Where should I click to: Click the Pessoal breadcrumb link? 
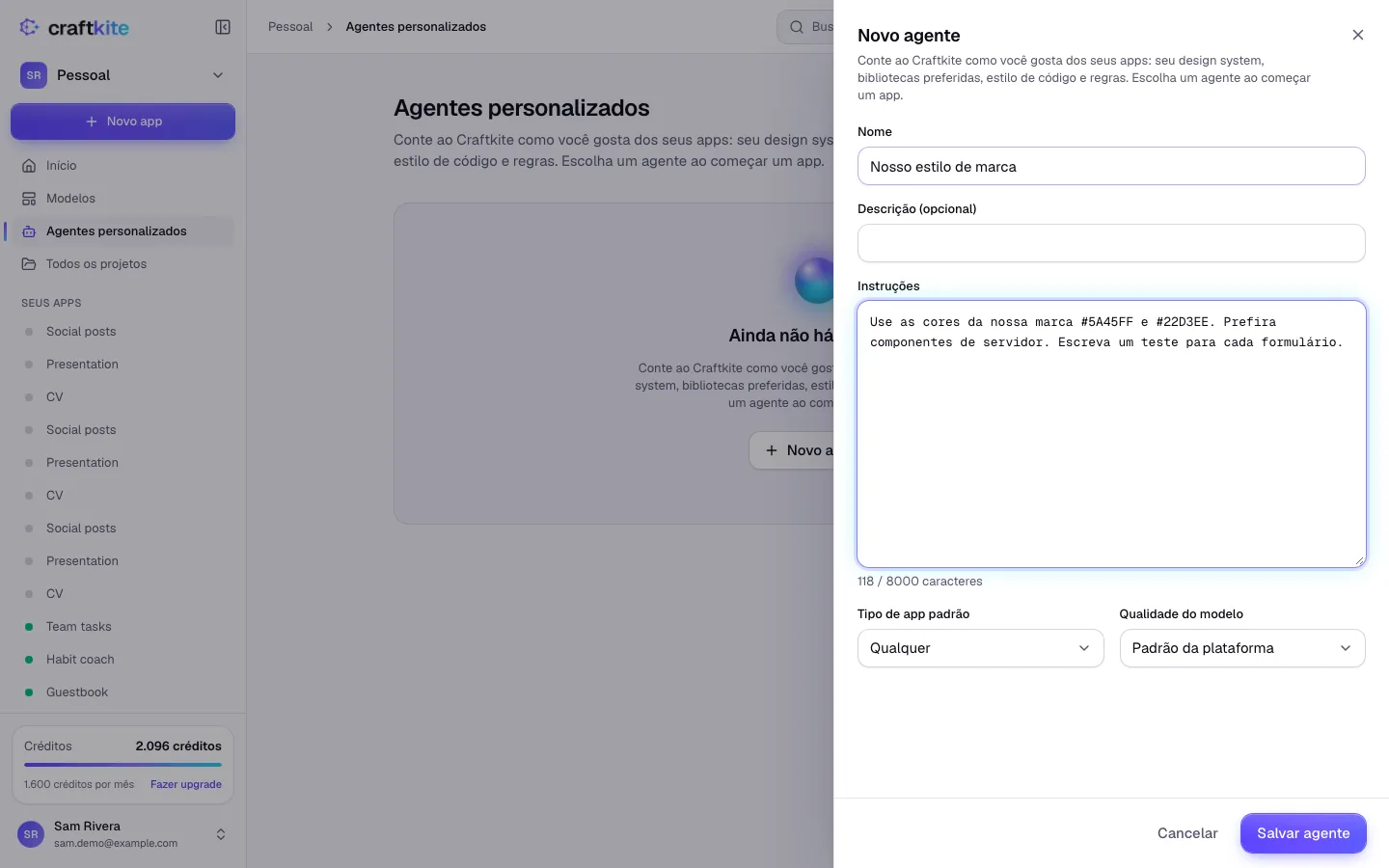pos(290,27)
